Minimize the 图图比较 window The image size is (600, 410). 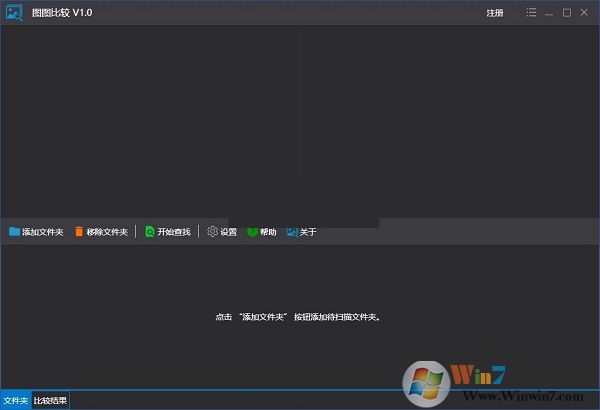pyautogui.click(x=549, y=13)
